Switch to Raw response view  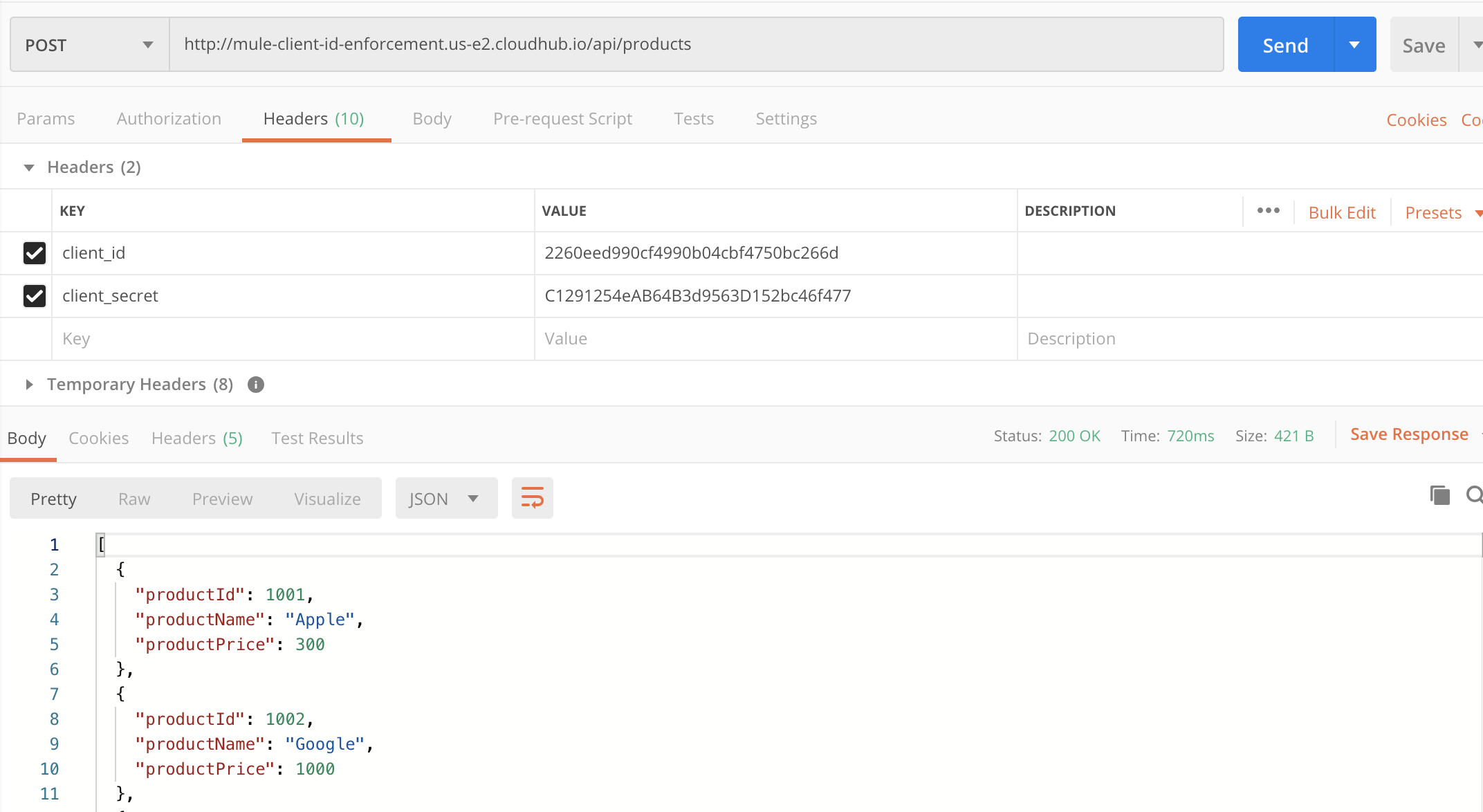point(134,499)
